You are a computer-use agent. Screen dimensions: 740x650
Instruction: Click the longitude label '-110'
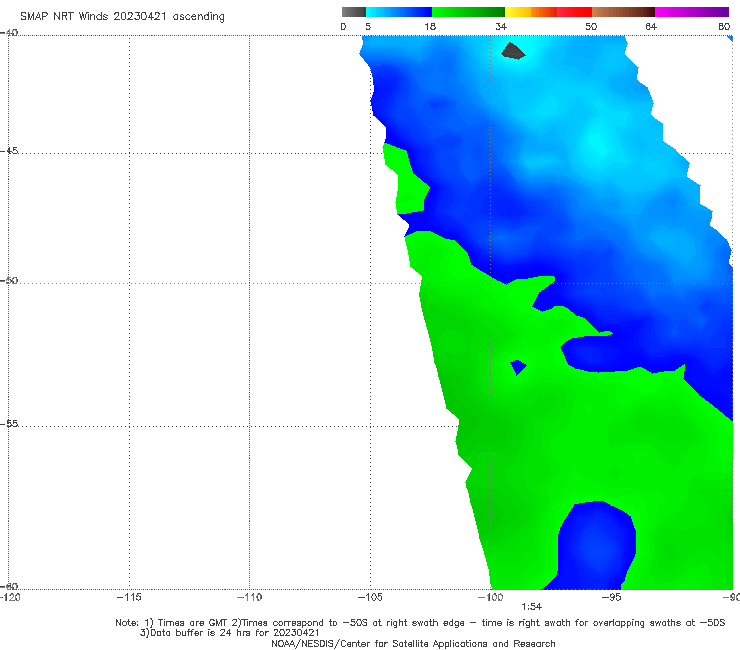point(249,597)
